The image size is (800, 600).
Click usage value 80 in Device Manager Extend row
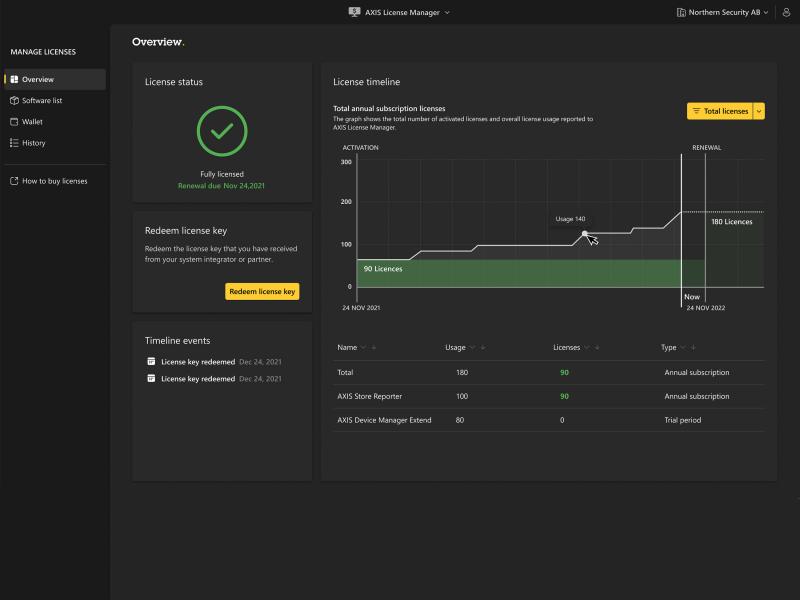(x=460, y=420)
